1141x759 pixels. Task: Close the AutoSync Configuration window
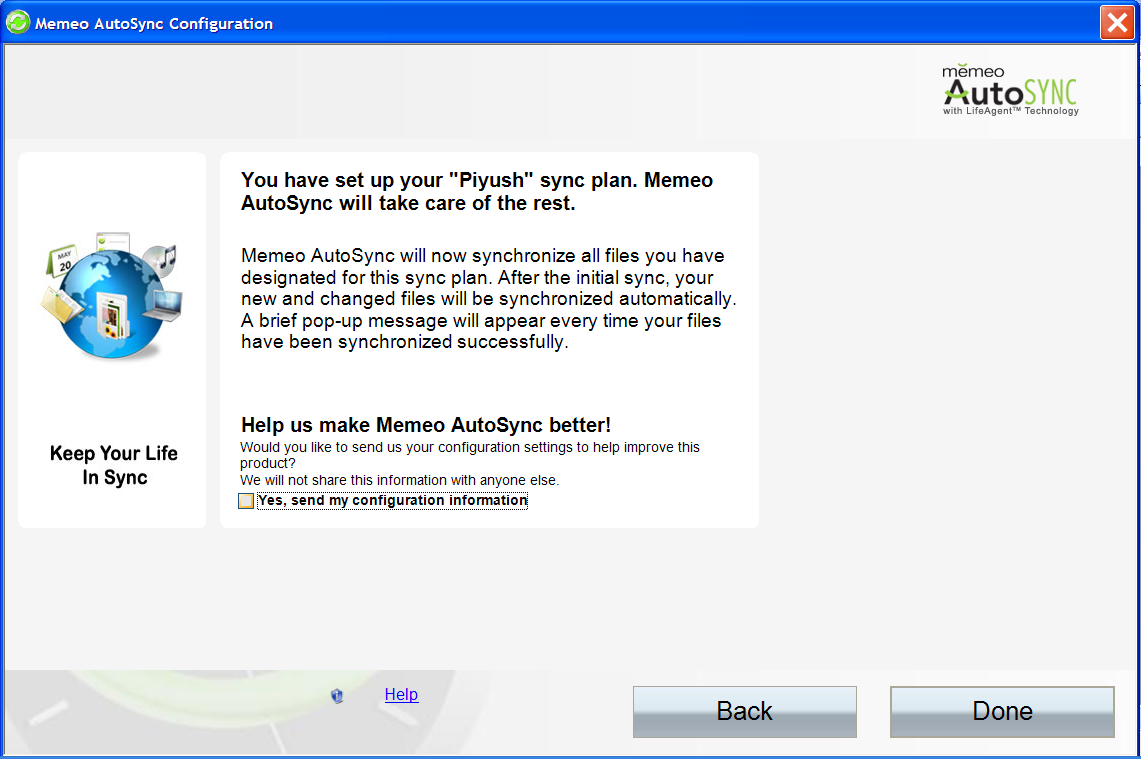click(x=1117, y=23)
